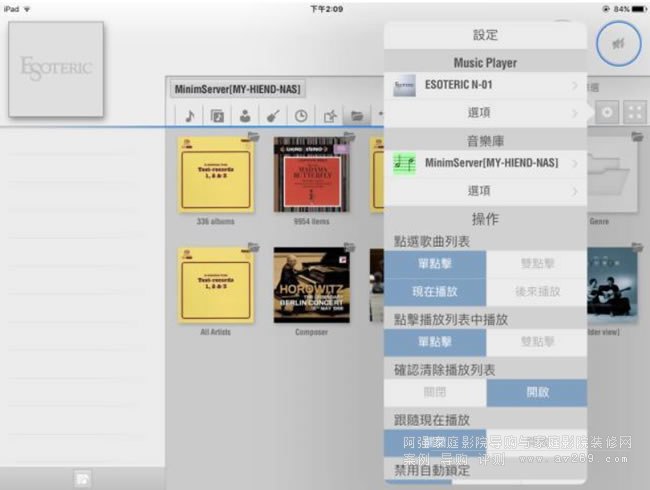Viewport: 650px width, 490px height.
Task: Select 現在播放 option
Action: tap(435, 292)
